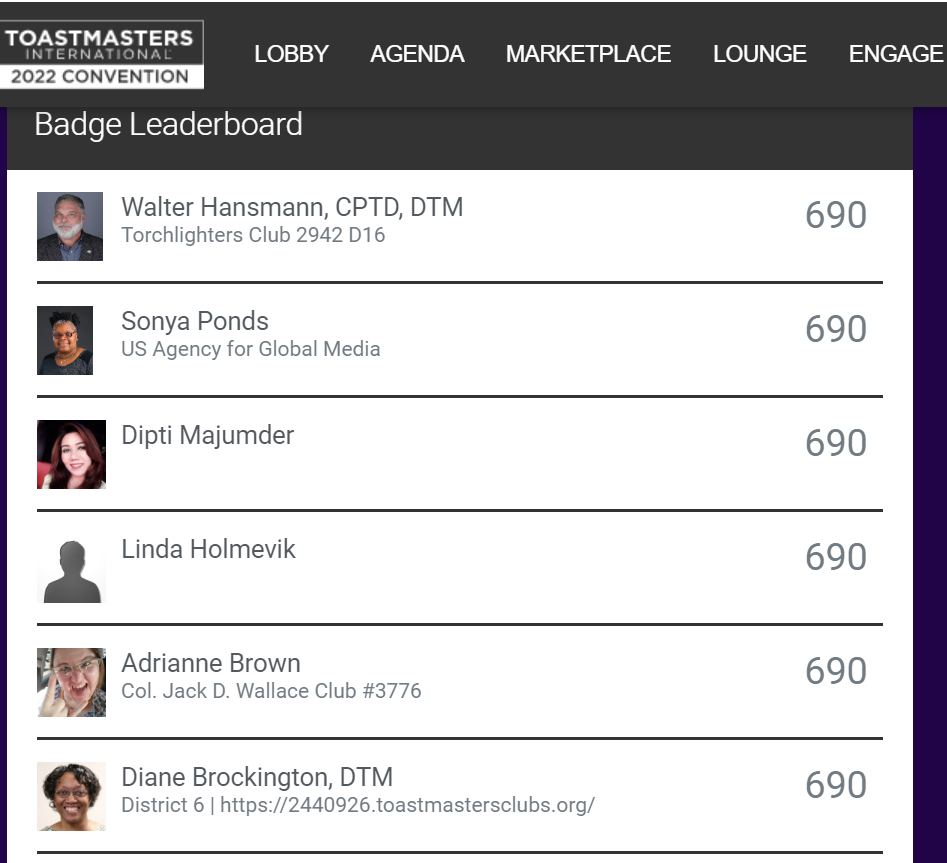
Task: Click the name Walter Hansmann, CPTD, DTM
Action: (x=292, y=207)
